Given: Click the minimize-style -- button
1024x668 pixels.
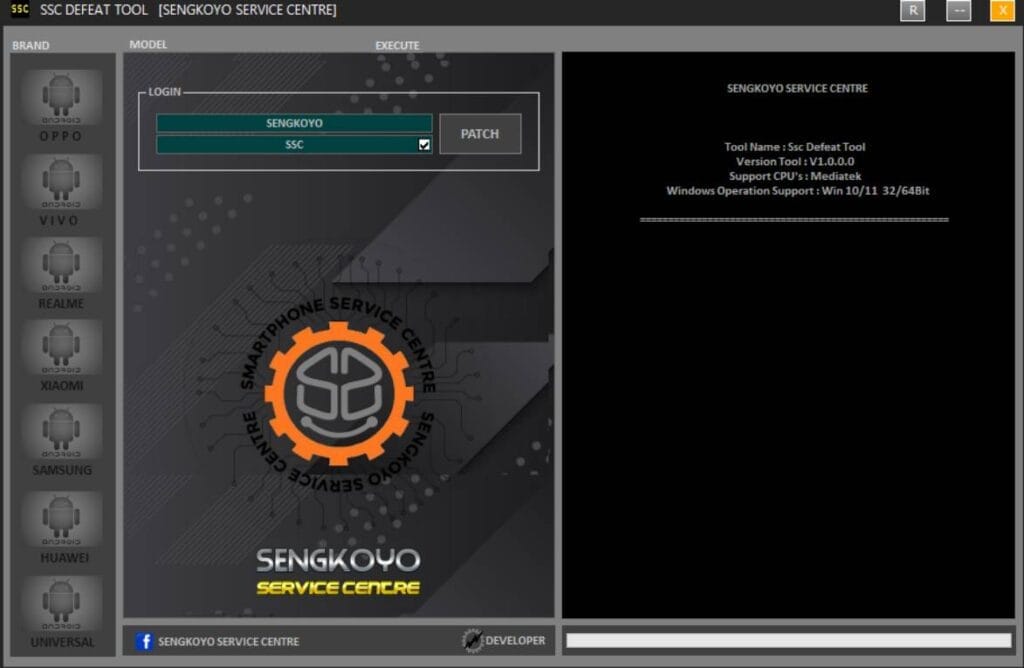Looking at the screenshot, I should tap(957, 11).
